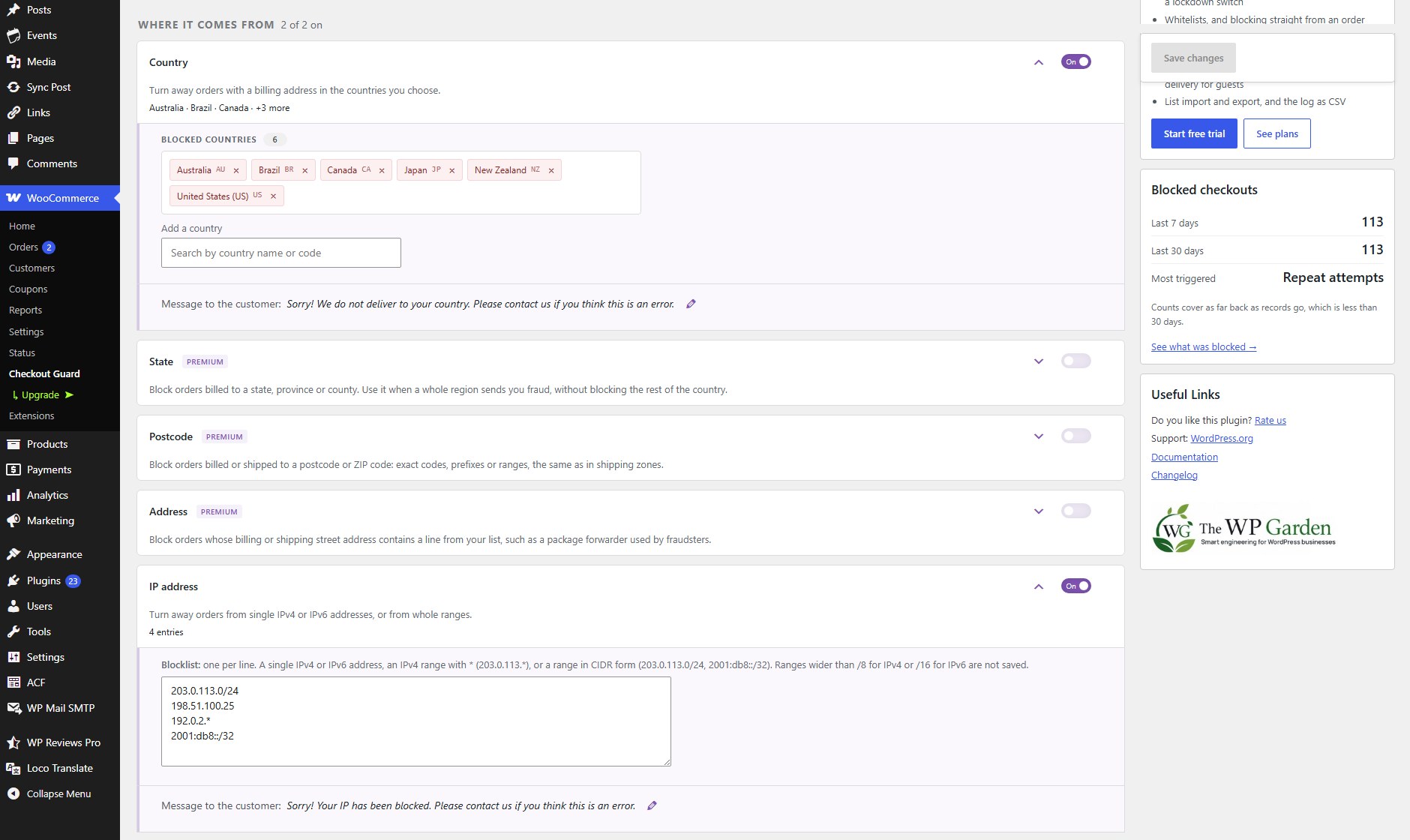
Task: Open the Documentation link
Action: pyautogui.click(x=1184, y=457)
